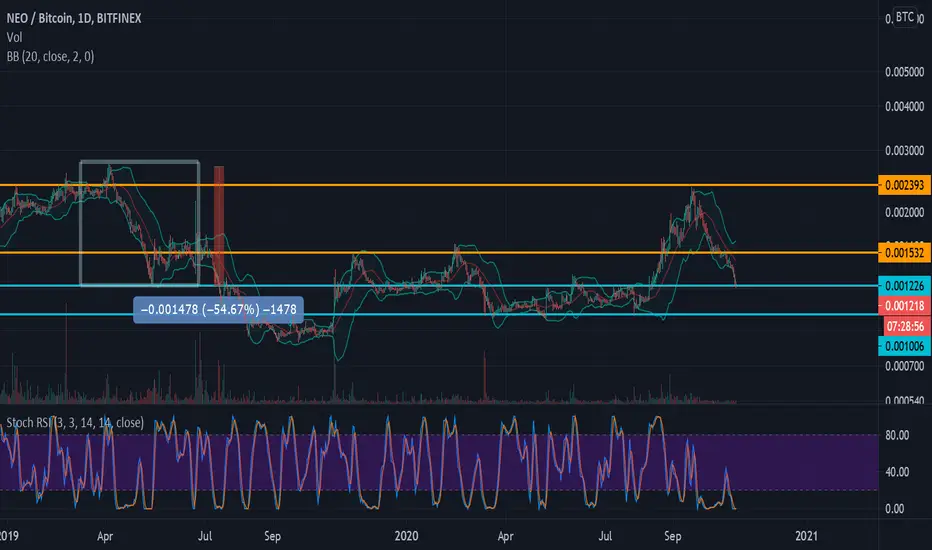
Task: Click the BTC currency button
Action: (905, 17)
